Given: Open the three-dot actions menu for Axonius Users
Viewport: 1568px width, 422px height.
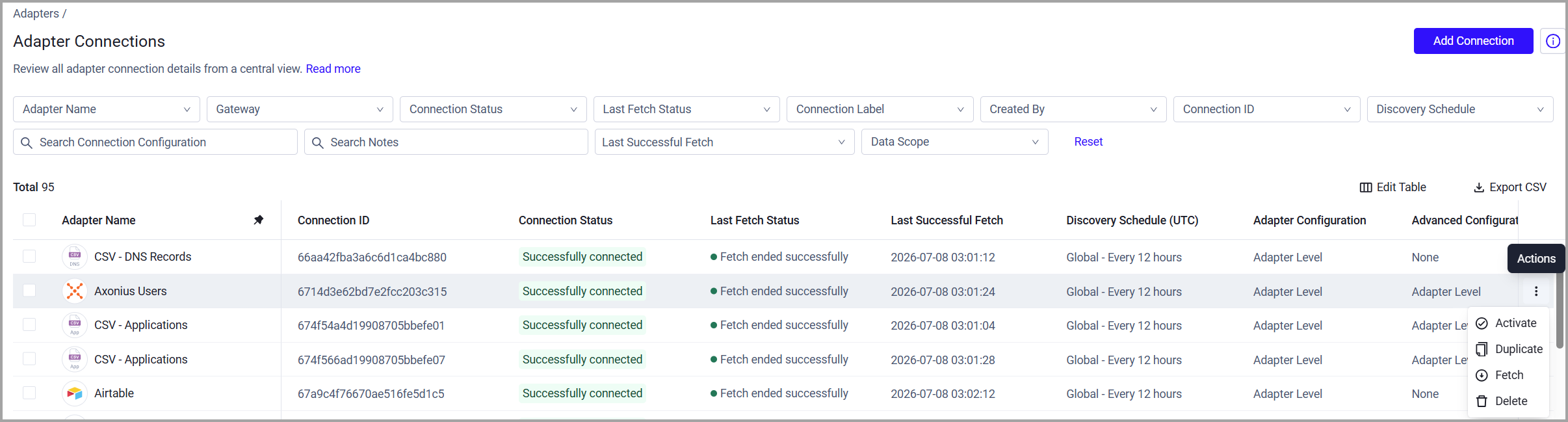Looking at the screenshot, I should 1536,291.
